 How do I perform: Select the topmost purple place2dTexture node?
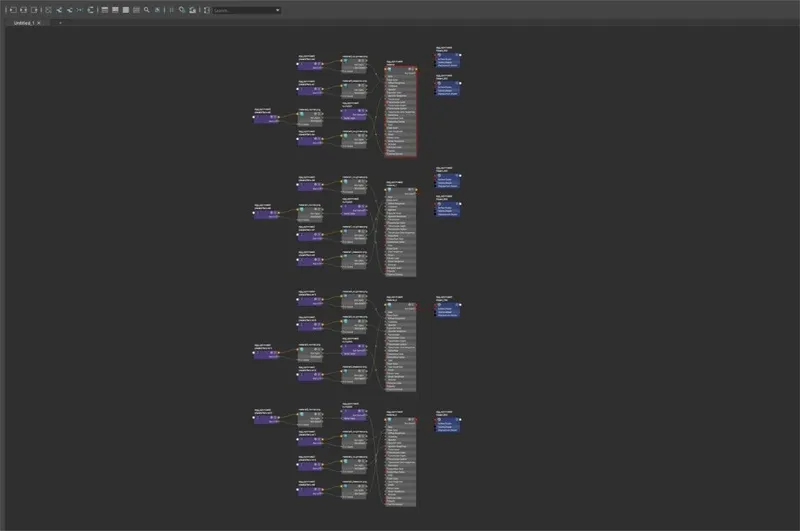[x=310, y=65]
